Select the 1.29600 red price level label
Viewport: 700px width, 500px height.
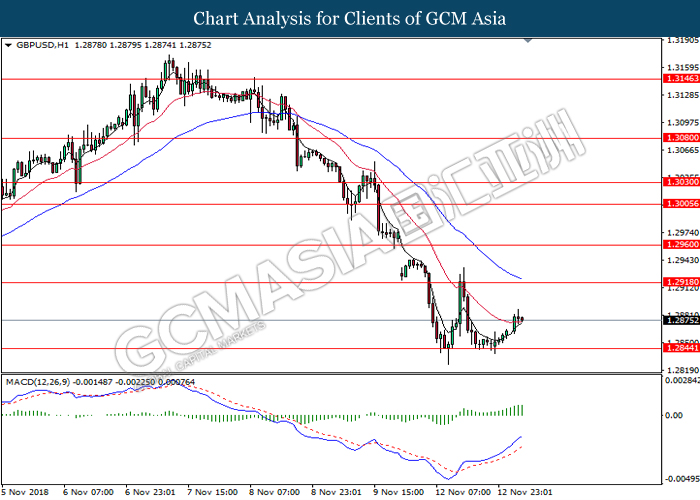pyautogui.click(x=681, y=244)
